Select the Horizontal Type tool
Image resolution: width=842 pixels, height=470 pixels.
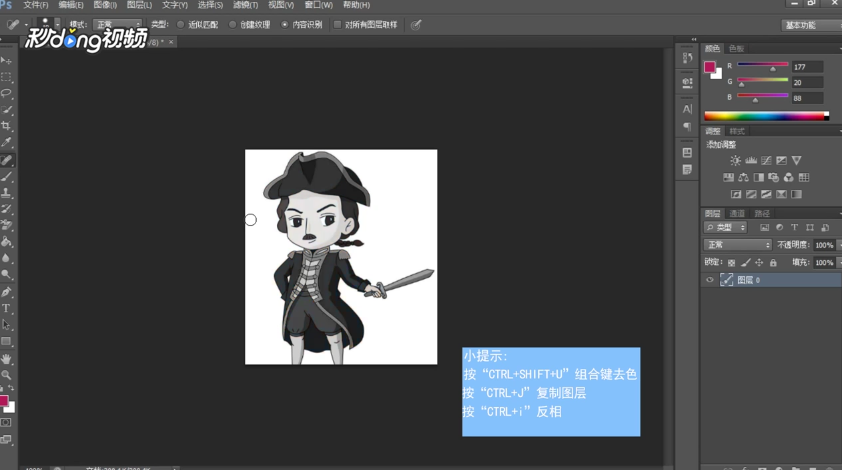(6, 309)
